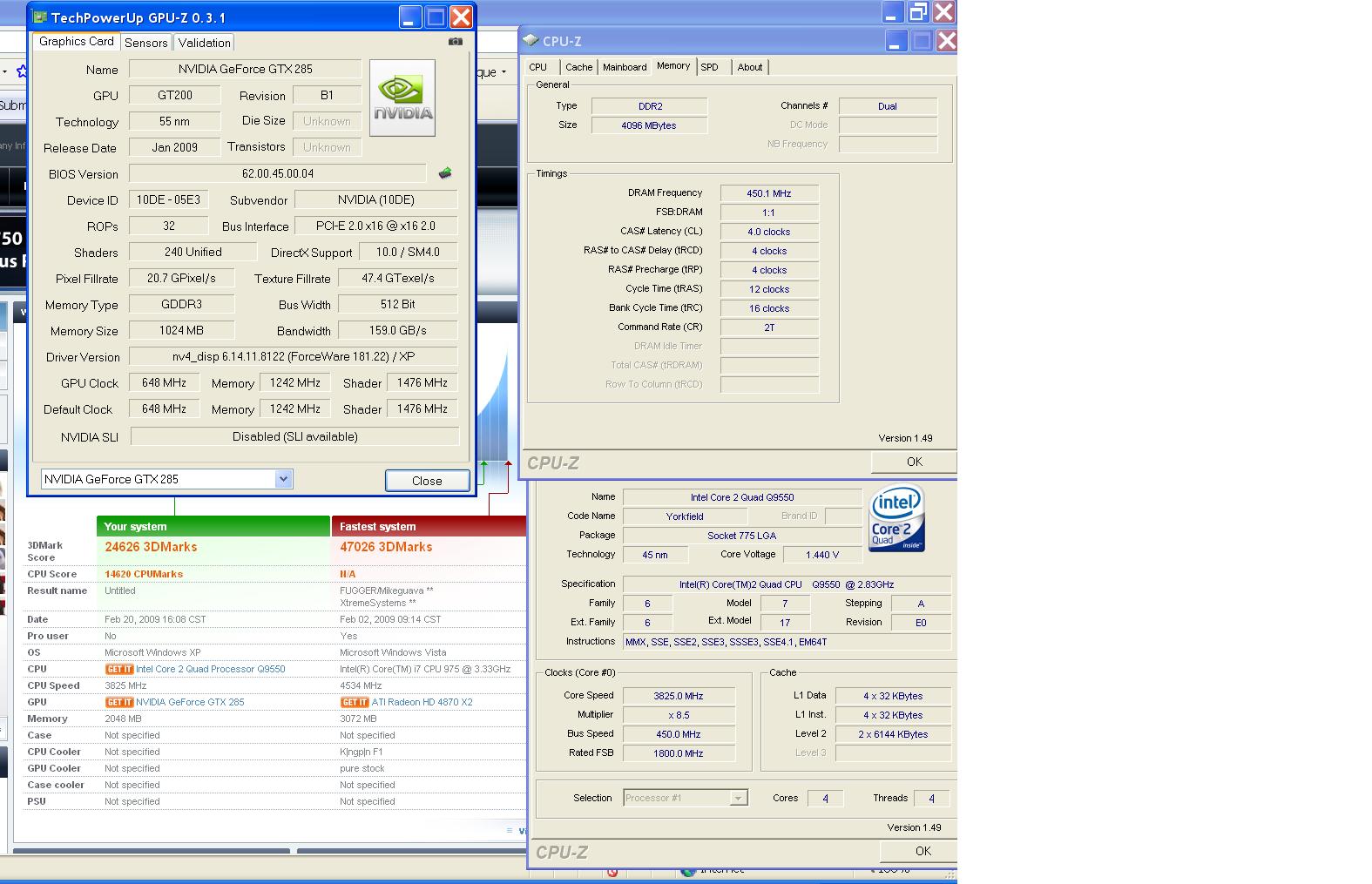Open the Cache tab in CPU-Z
The width and height of the screenshot is (1372, 884).
(x=578, y=67)
